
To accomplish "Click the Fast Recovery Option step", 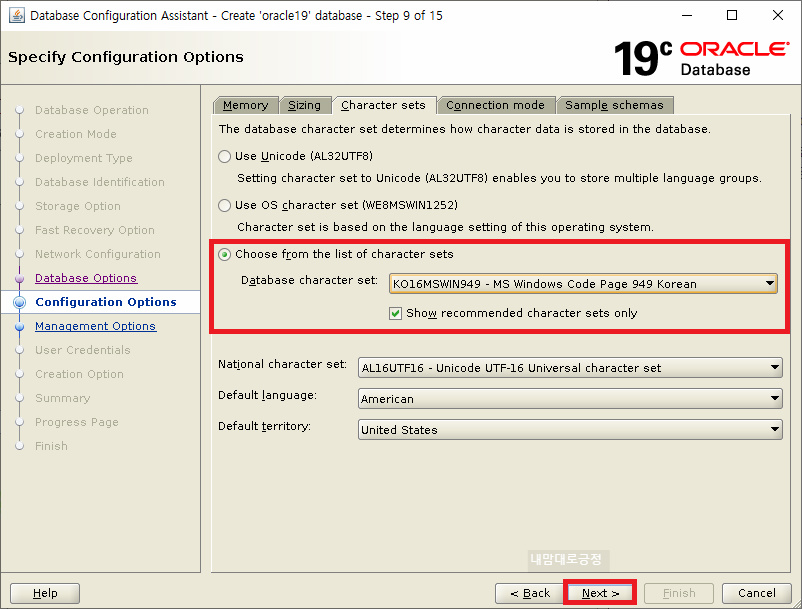I will (x=95, y=230).
